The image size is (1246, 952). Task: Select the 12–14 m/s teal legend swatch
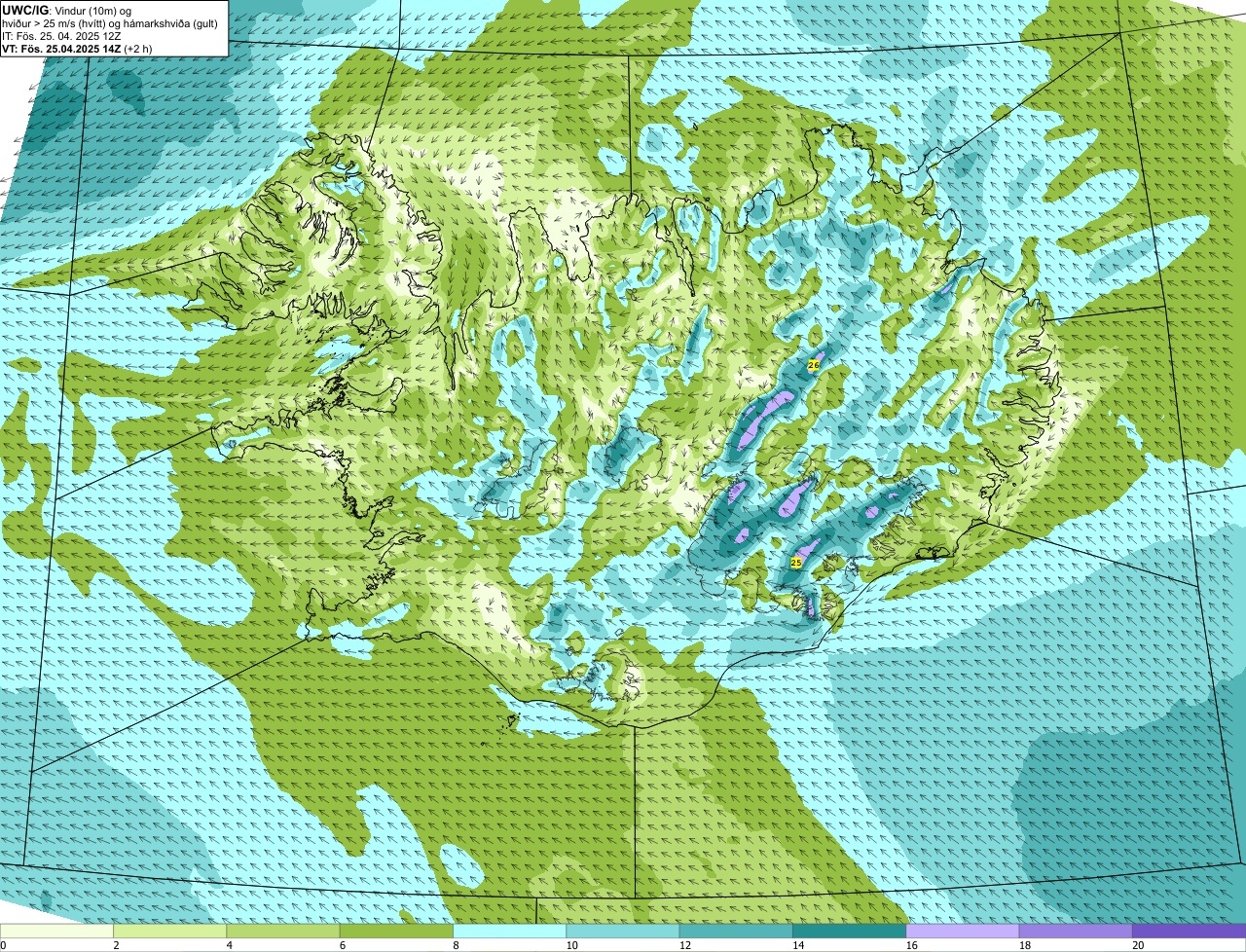point(736,932)
